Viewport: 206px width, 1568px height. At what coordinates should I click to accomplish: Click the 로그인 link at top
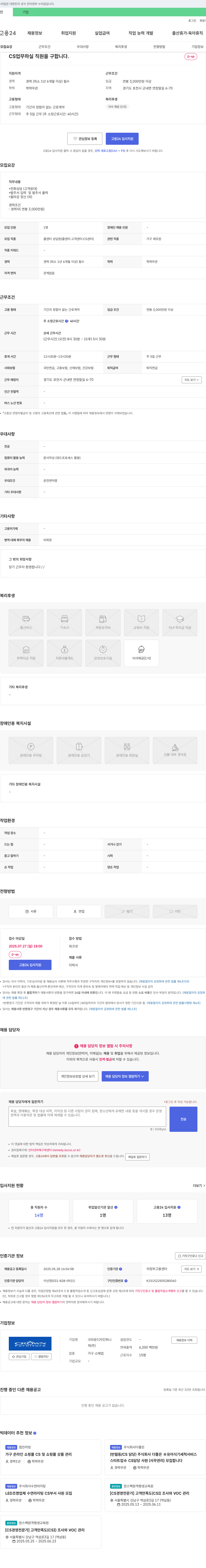[192, 21]
